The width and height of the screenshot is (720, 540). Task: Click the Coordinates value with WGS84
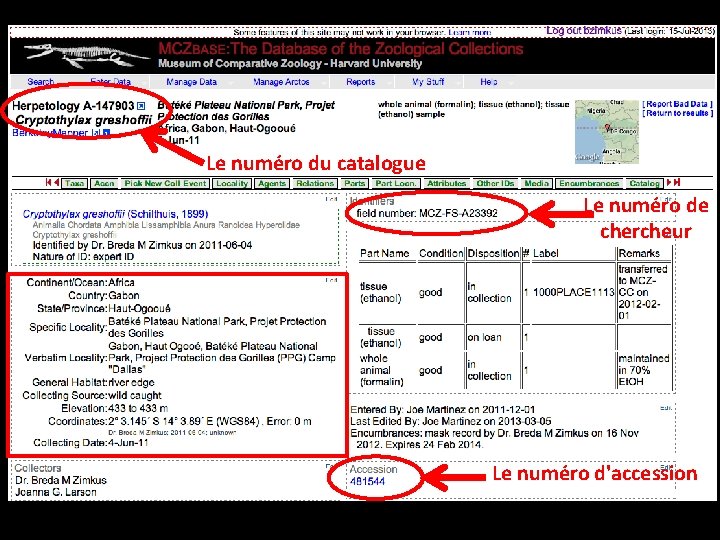210,422
